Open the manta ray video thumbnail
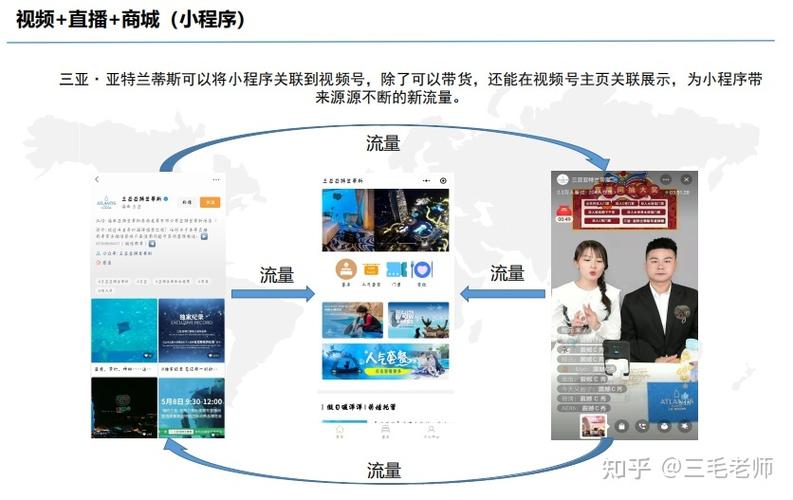 (124, 330)
